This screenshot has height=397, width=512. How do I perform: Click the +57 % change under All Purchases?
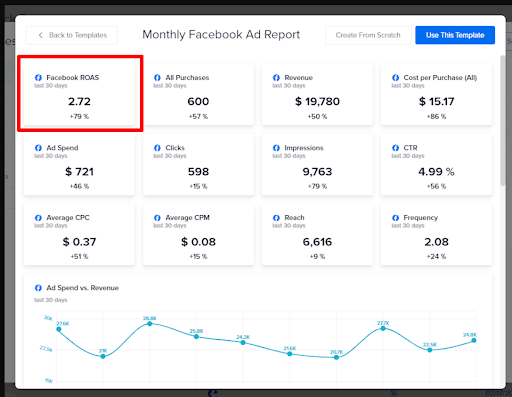[198, 116]
